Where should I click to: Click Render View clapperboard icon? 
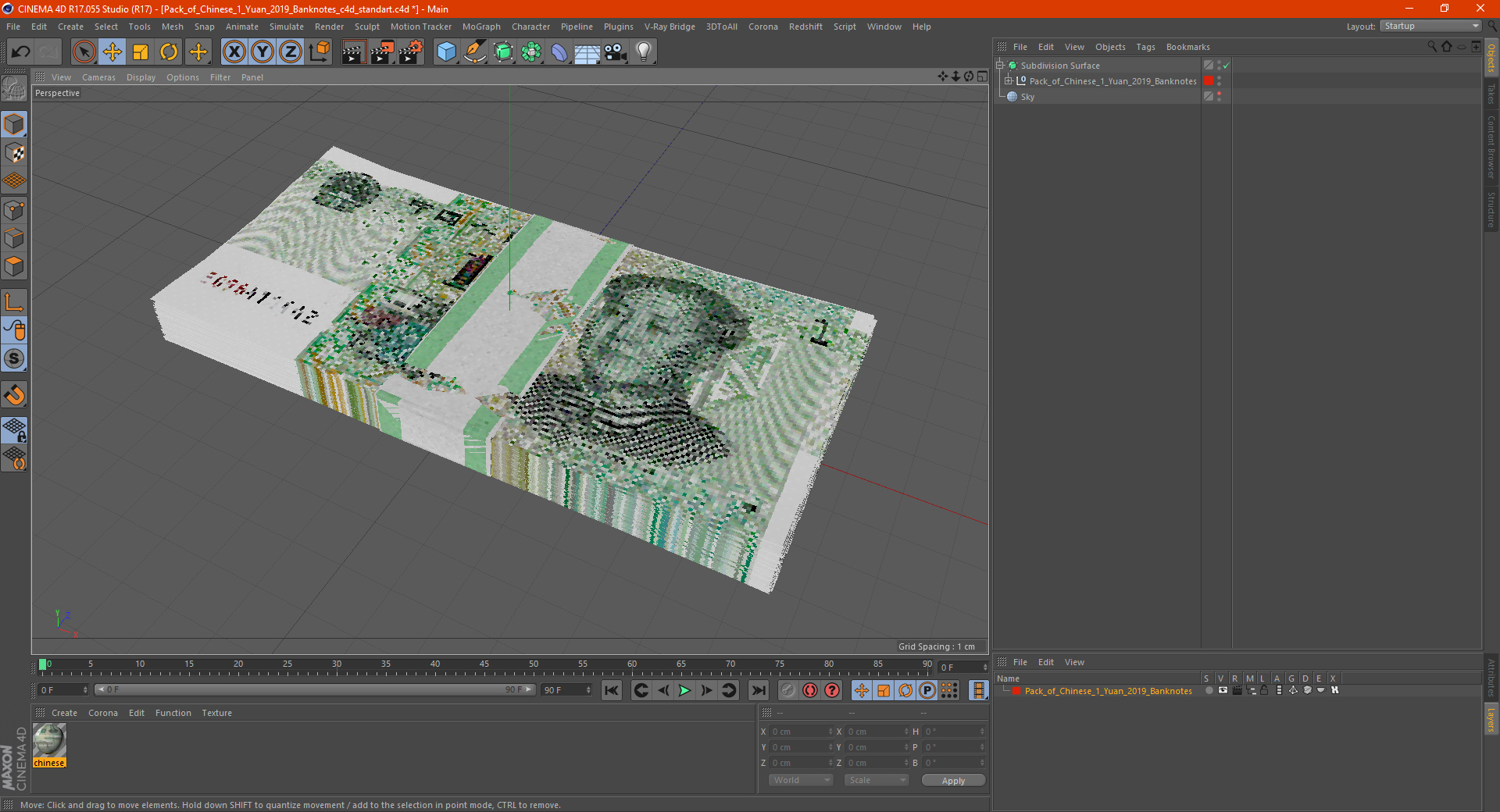(x=353, y=52)
